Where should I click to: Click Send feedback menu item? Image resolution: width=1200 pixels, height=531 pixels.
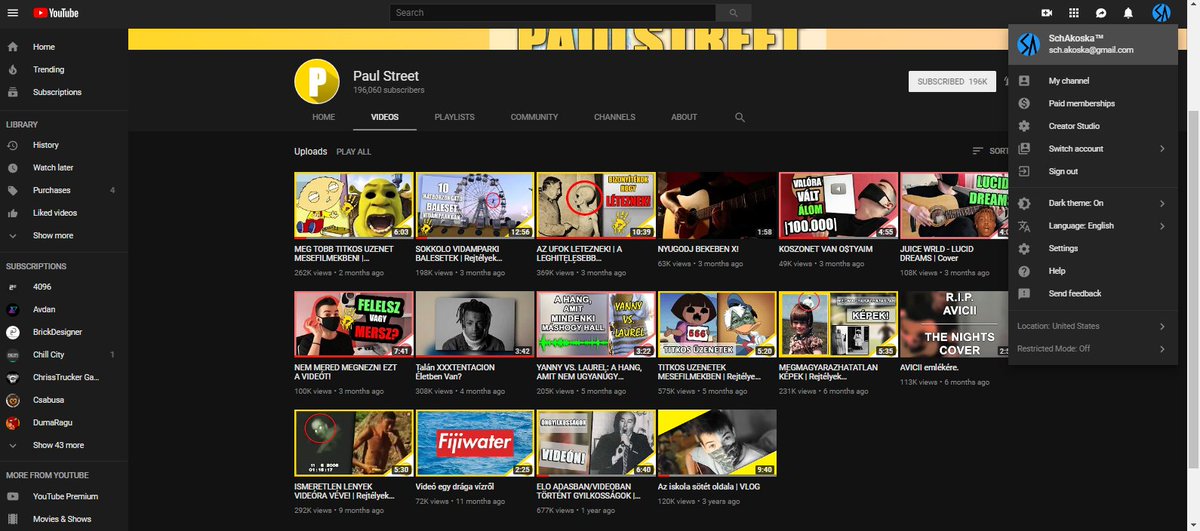click(x=1093, y=294)
